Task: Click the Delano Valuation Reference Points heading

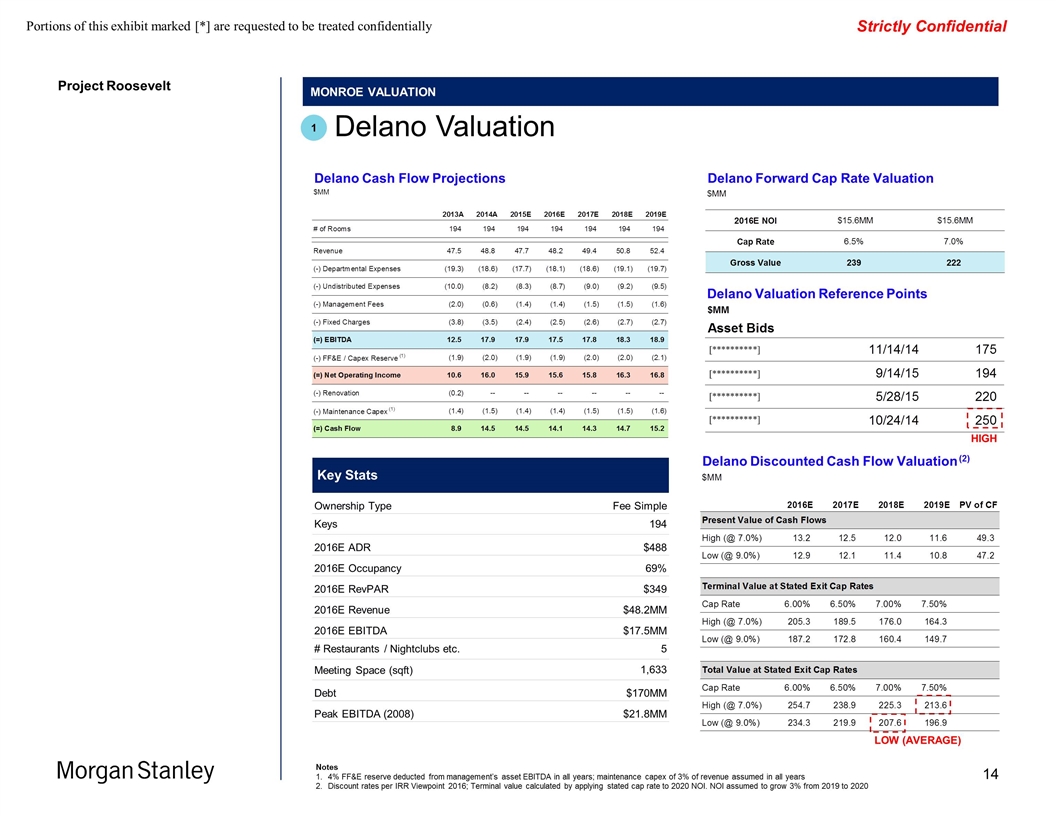Action: (x=816, y=293)
